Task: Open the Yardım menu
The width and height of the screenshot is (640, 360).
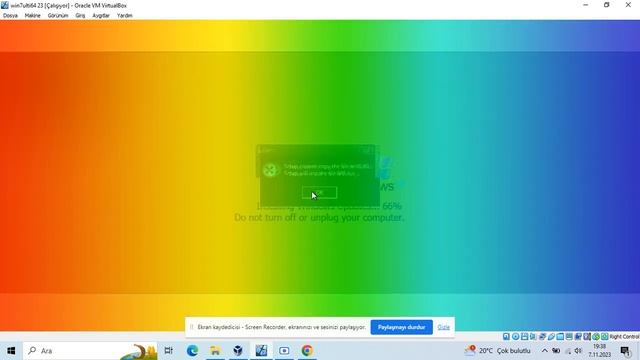Action: [x=124, y=16]
